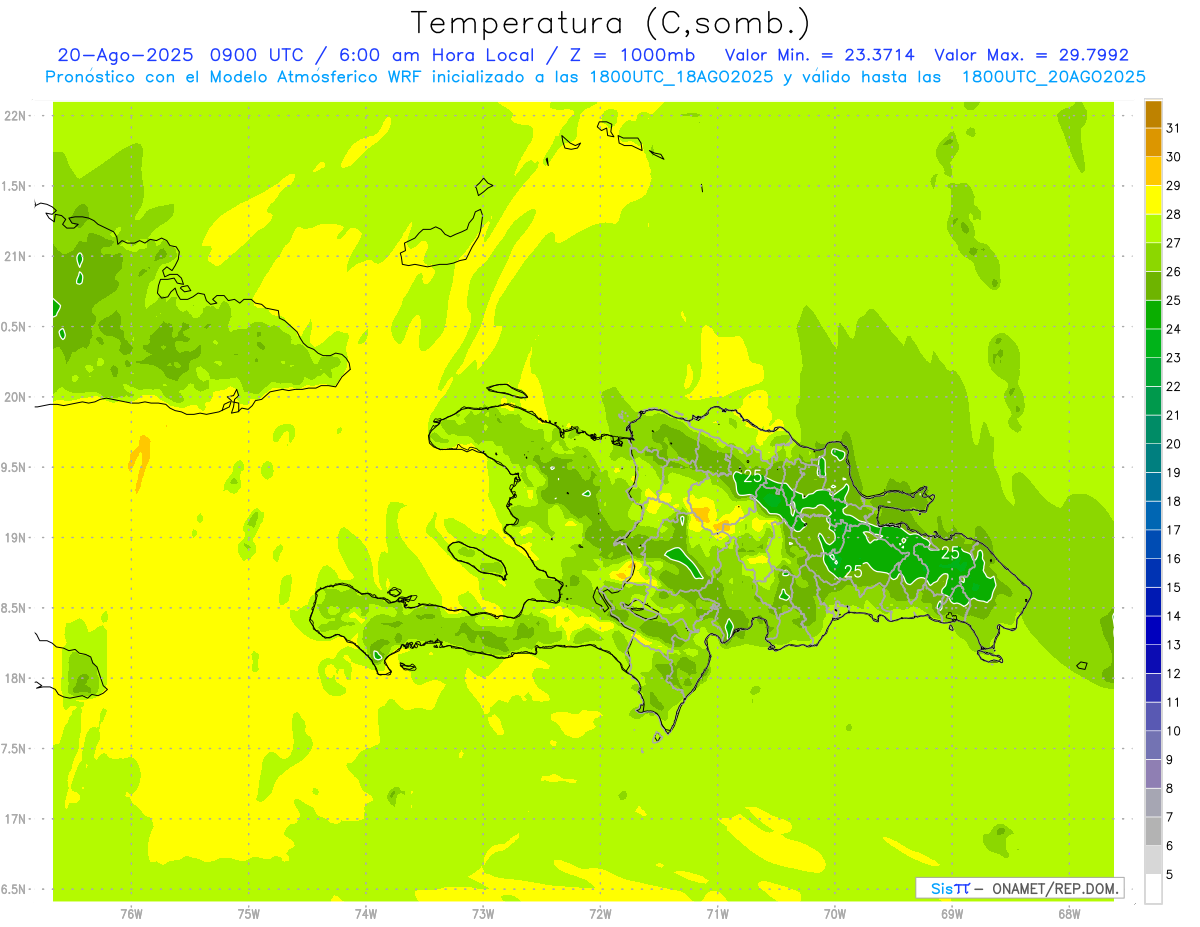Click the purple swatch between 9 and 10
The width and height of the screenshot is (1200, 927).
1153,745
